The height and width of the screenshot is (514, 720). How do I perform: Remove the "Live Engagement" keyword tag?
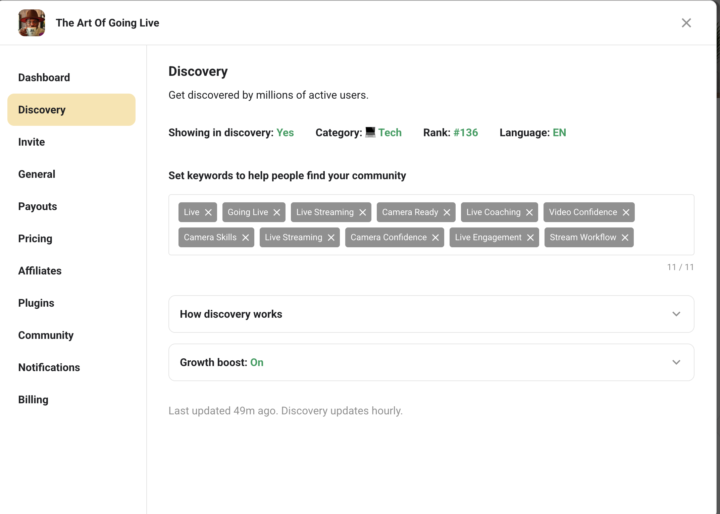530,237
